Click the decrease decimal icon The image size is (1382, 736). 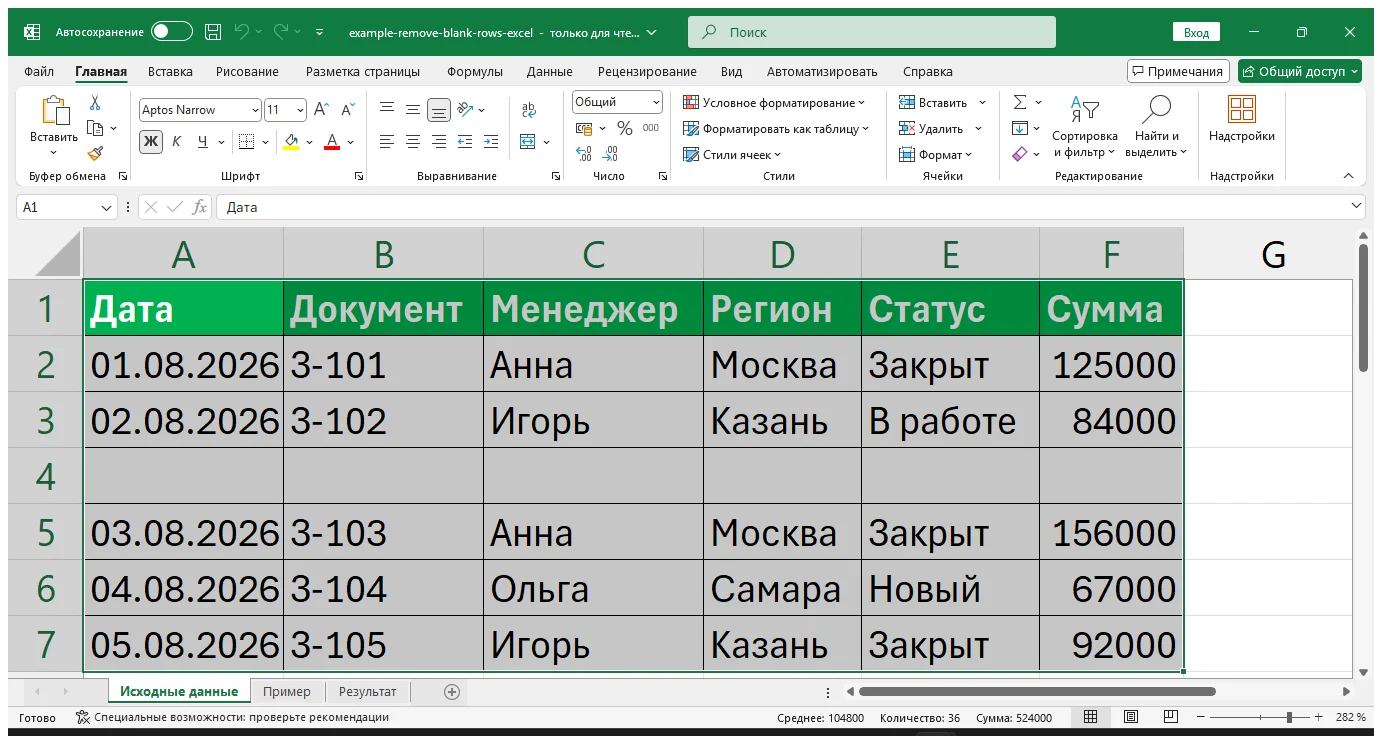610,154
